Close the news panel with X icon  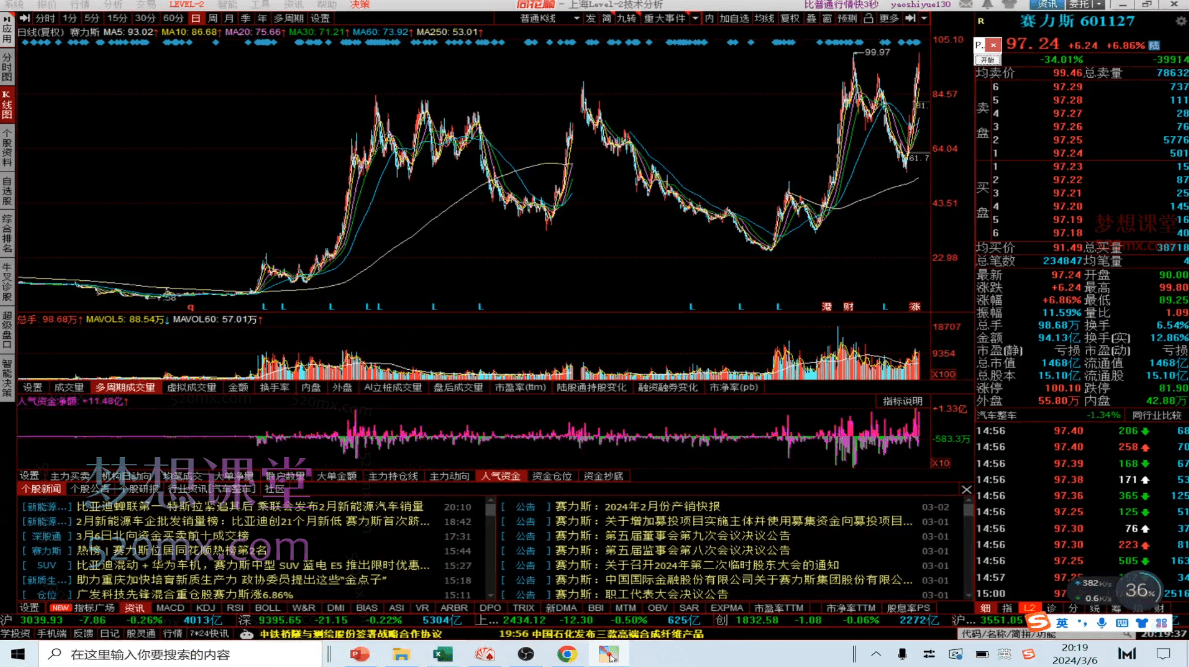tap(966, 490)
